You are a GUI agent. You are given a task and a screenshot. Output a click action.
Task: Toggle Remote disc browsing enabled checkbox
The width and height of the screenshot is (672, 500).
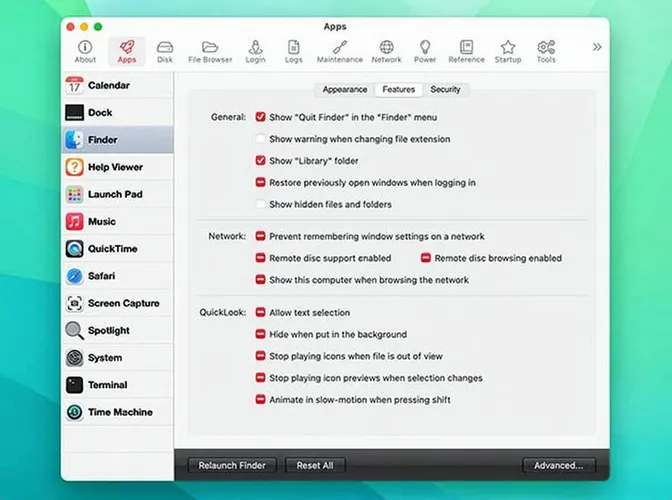(x=426, y=258)
